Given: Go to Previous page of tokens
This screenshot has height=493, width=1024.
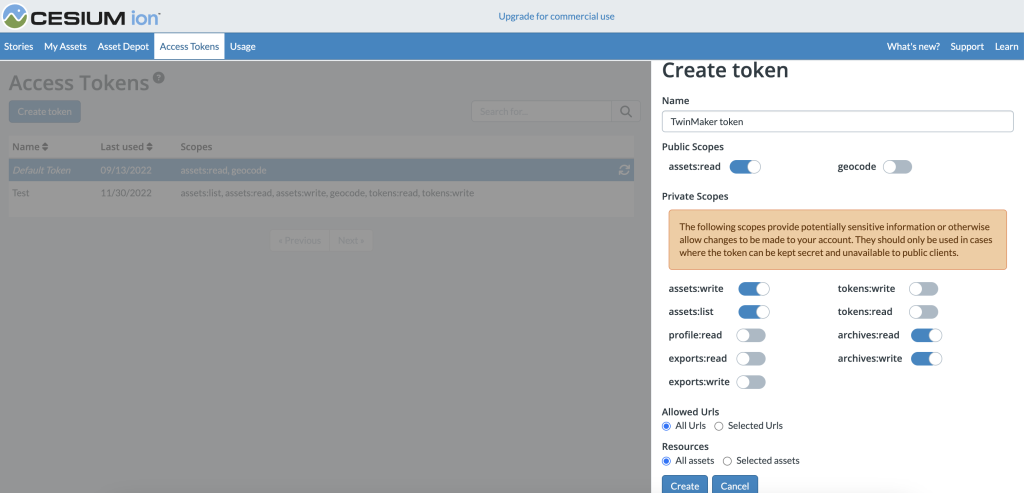Looking at the screenshot, I should click(300, 240).
